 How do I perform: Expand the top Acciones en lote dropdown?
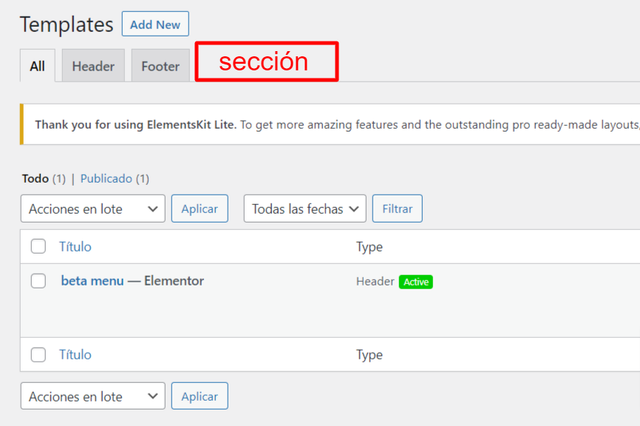point(93,209)
